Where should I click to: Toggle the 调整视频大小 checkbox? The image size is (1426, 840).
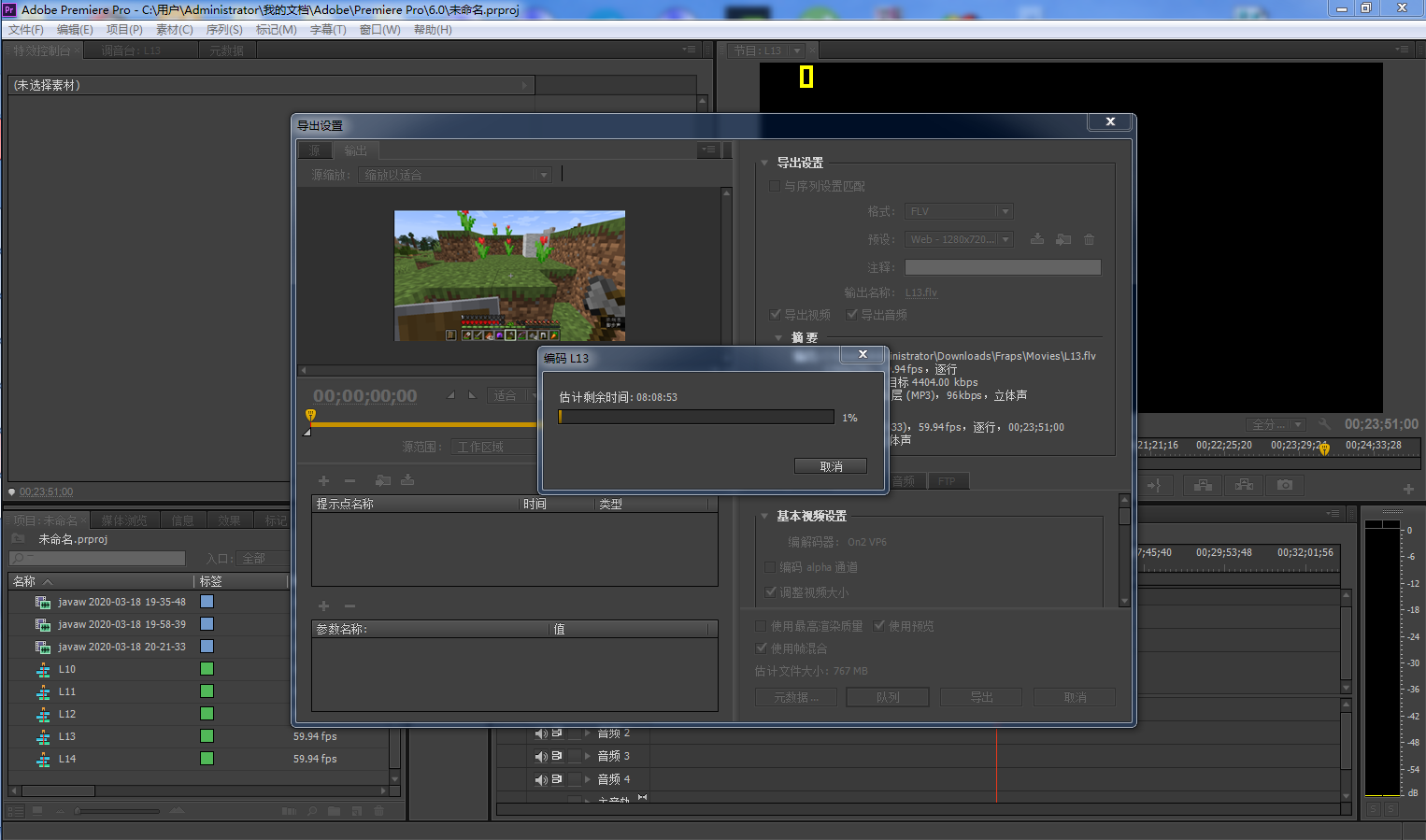[770, 591]
